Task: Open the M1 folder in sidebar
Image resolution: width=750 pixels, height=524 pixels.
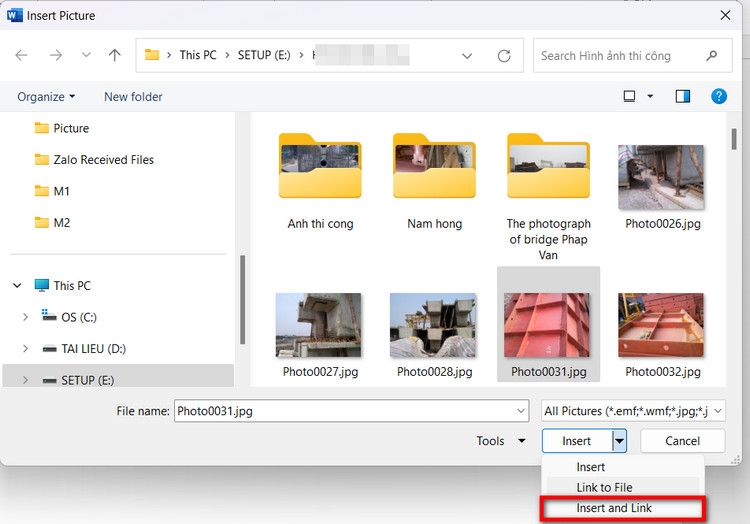Action: pos(52,191)
